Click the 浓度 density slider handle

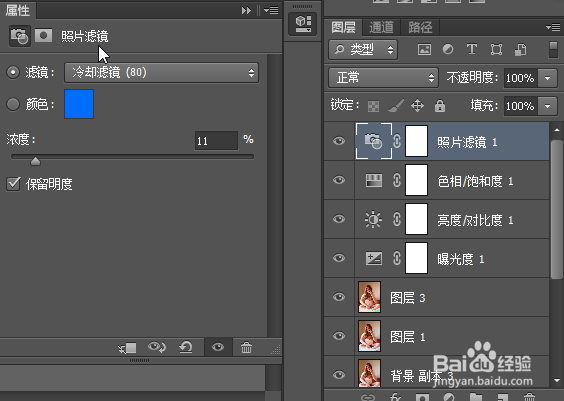35,161
